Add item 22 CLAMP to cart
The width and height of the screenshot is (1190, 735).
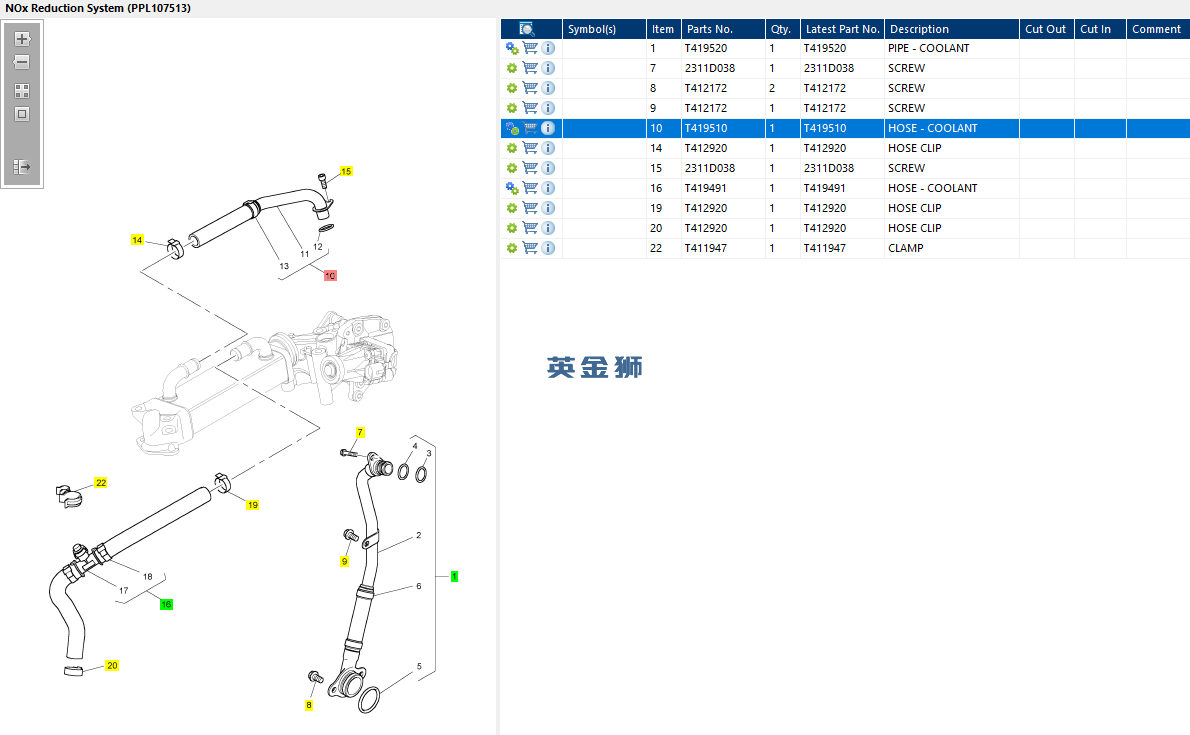coord(530,248)
